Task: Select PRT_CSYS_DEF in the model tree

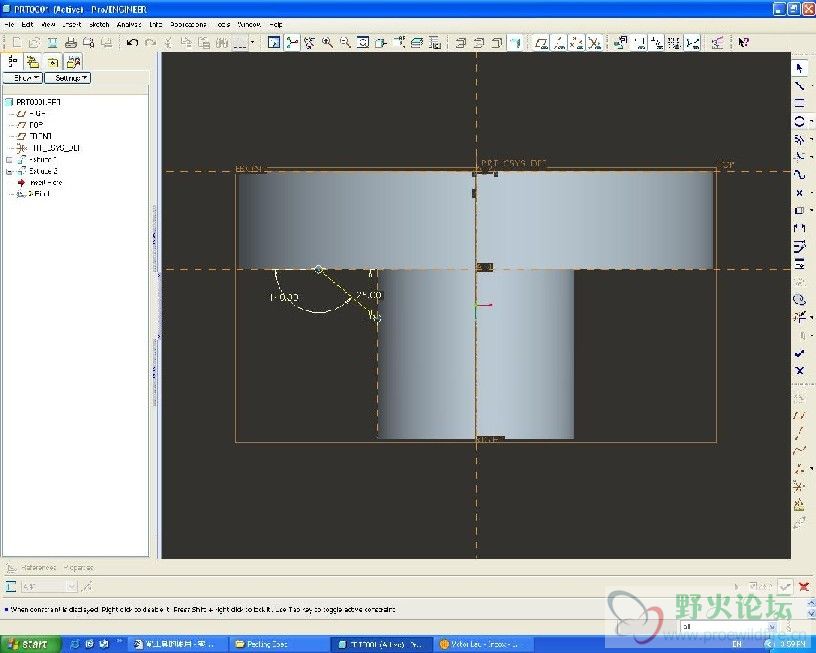Action: pyautogui.click(x=49, y=148)
